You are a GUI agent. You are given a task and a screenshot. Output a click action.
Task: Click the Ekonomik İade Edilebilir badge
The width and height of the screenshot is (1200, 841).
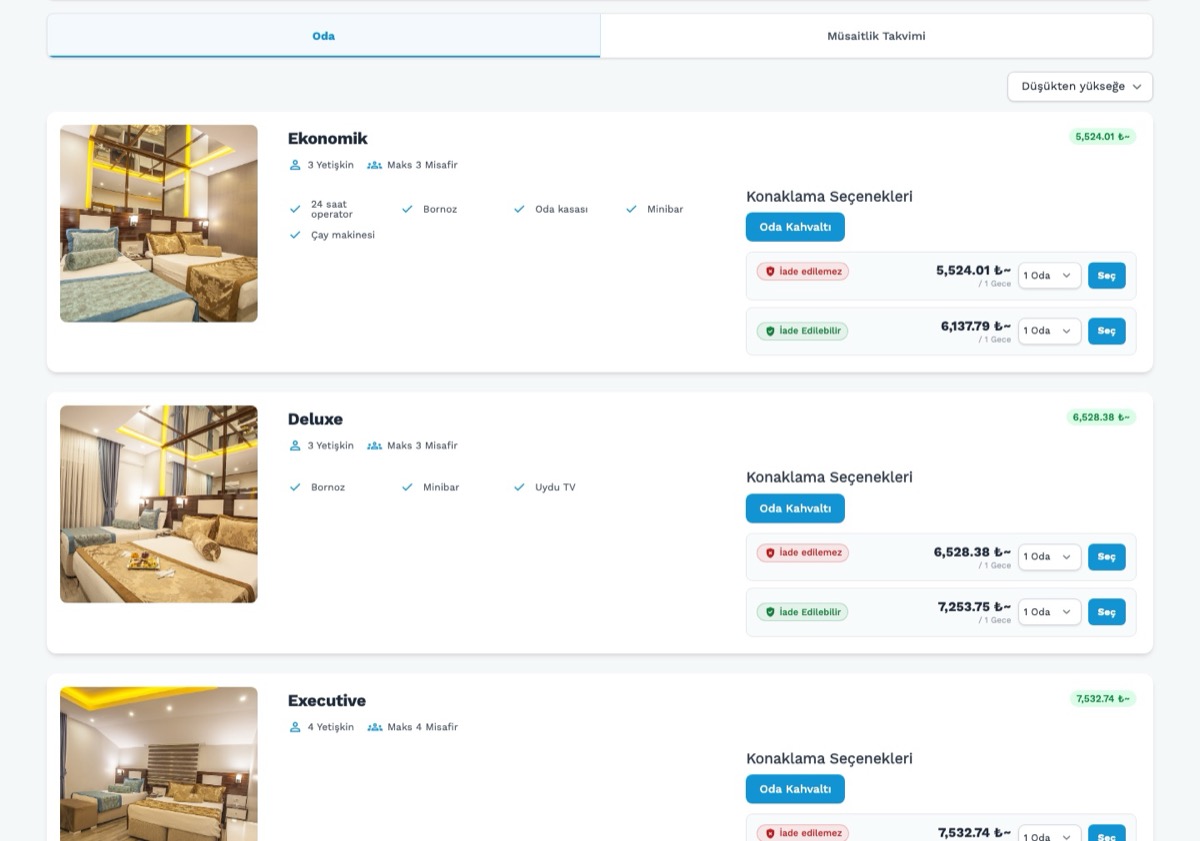point(802,331)
